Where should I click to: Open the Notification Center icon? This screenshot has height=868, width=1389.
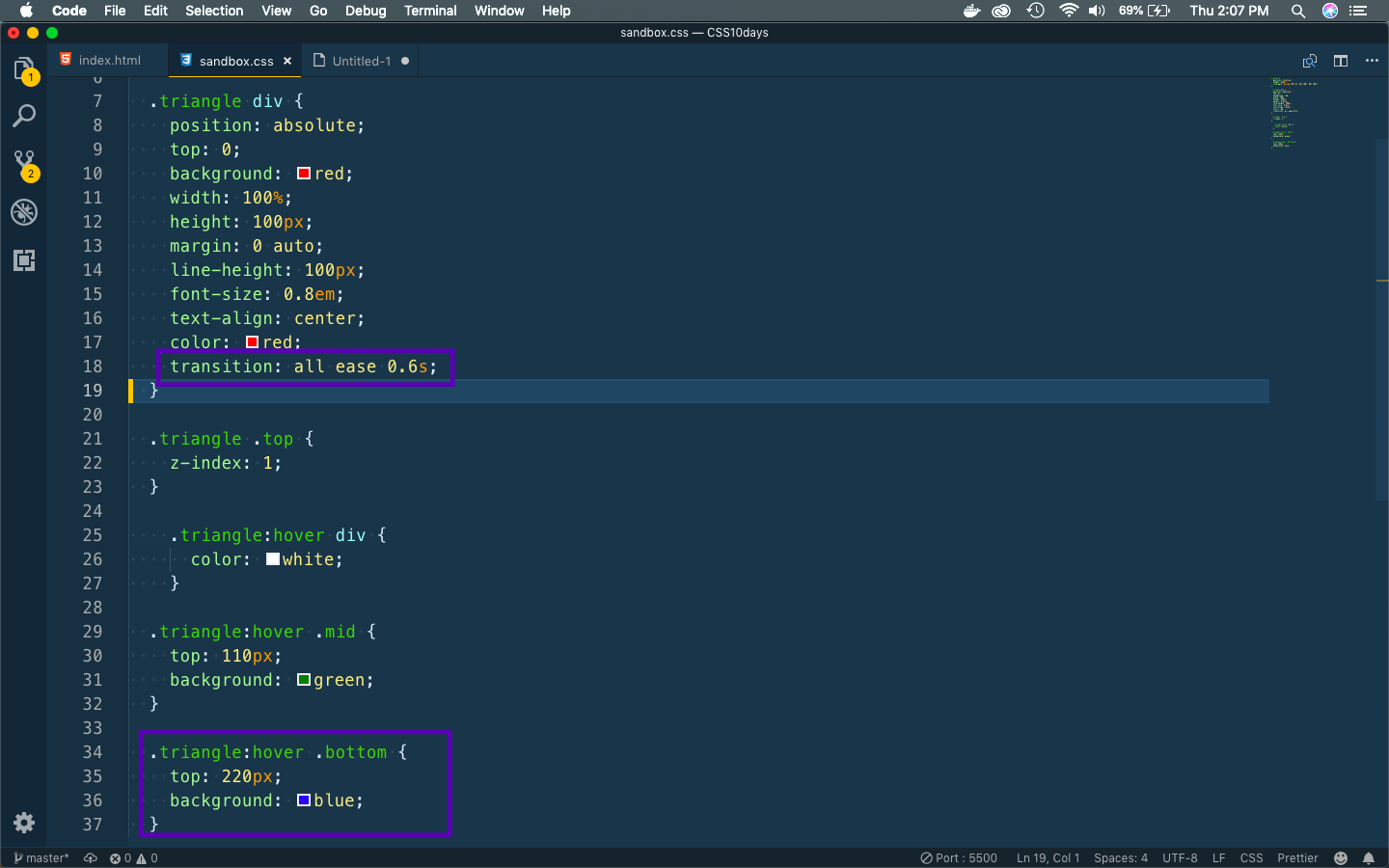click(x=1358, y=11)
